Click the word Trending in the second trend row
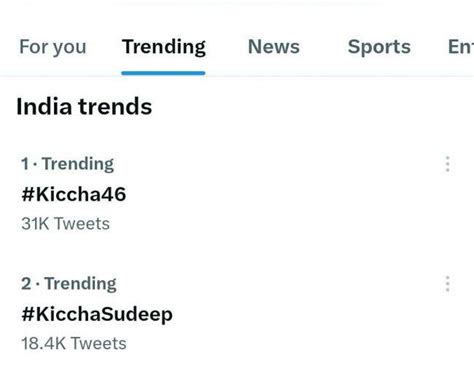The width and height of the screenshot is (474, 379). point(80,284)
